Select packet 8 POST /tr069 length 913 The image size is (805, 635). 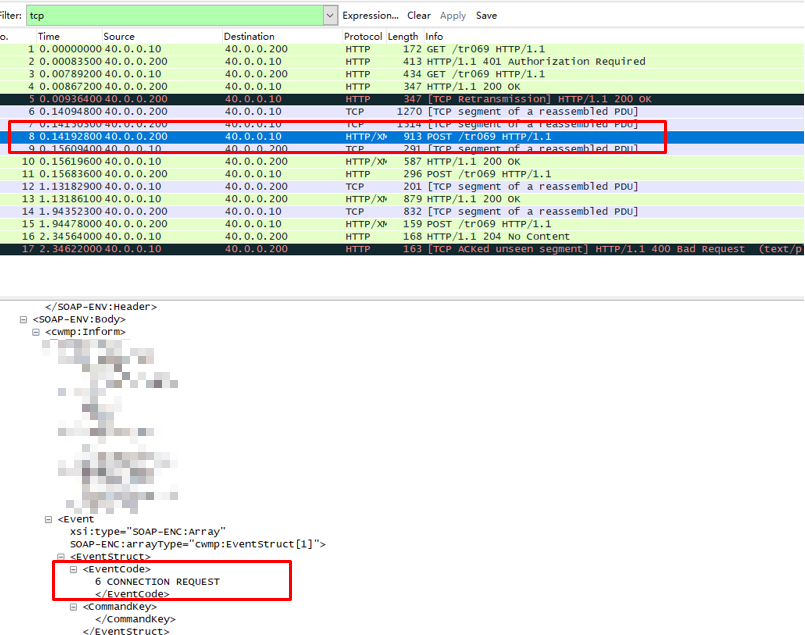(402, 137)
